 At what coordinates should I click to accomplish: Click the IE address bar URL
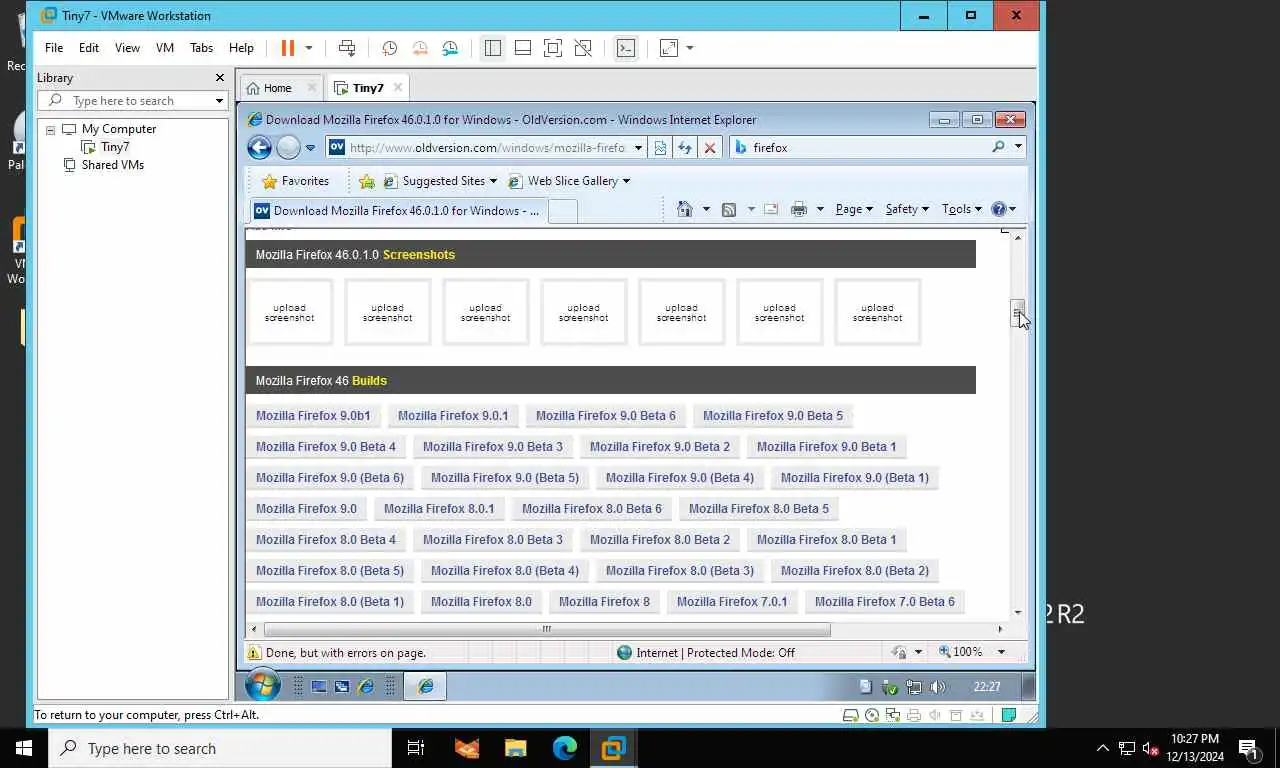[x=487, y=148]
